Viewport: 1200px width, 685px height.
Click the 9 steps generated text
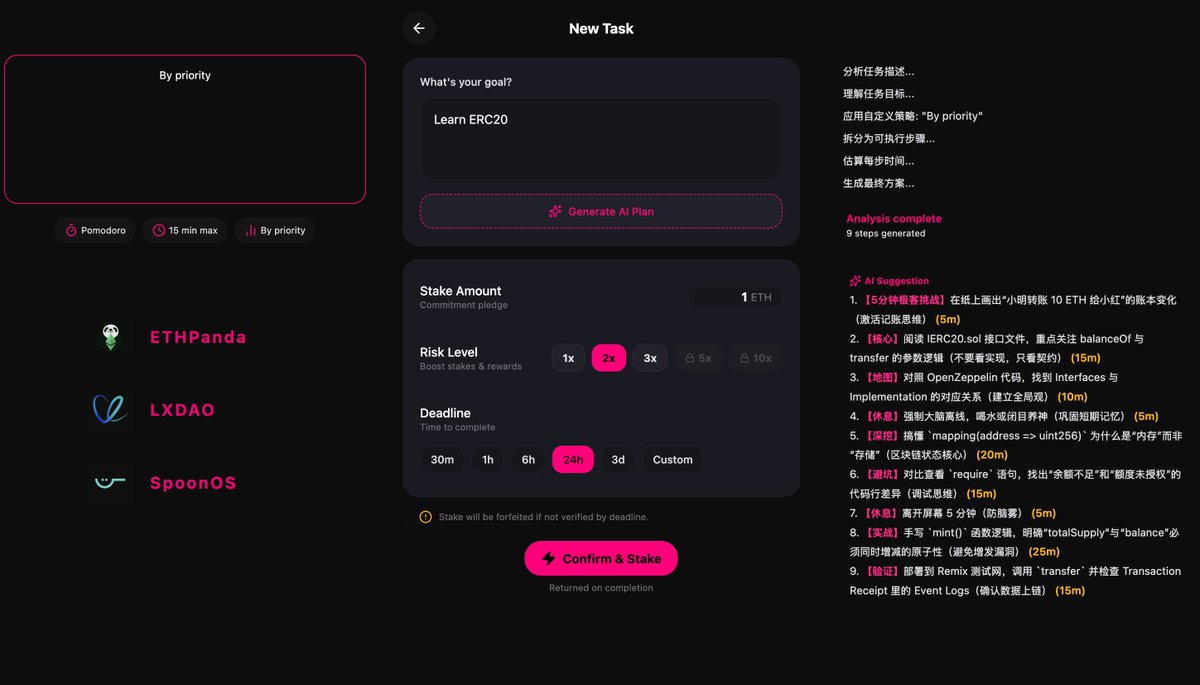(886, 233)
